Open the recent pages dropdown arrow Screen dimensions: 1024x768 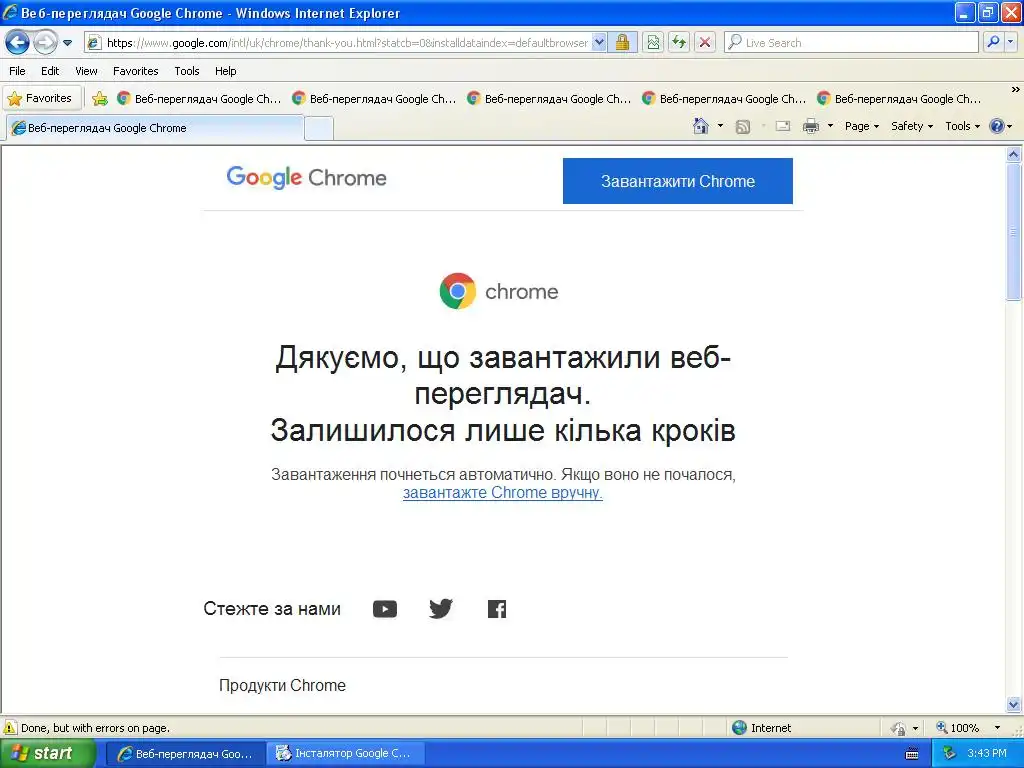pyautogui.click(x=67, y=43)
